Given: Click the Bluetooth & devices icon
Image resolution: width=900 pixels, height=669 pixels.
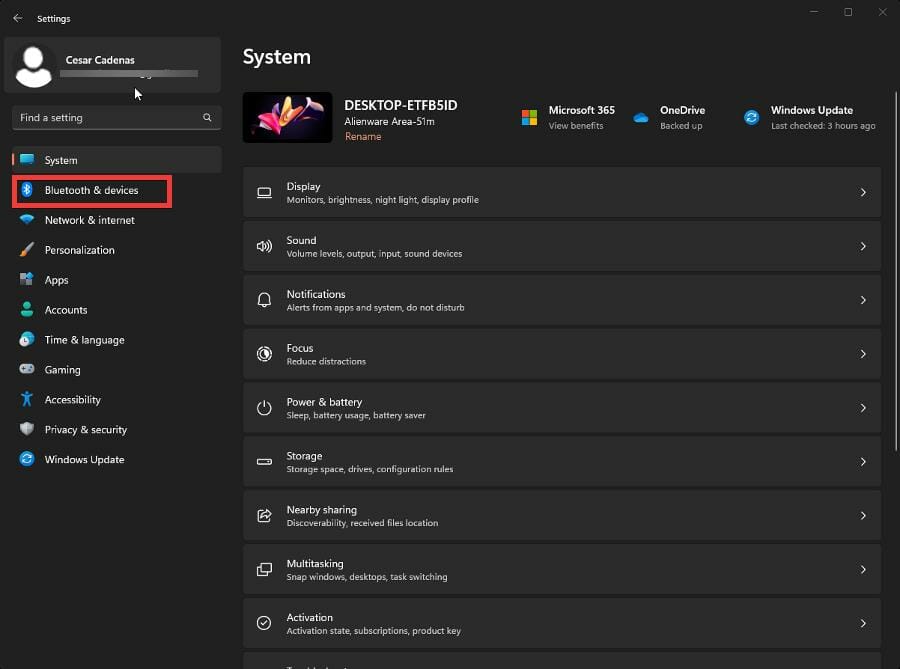Looking at the screenshot, I should point(27,190).
